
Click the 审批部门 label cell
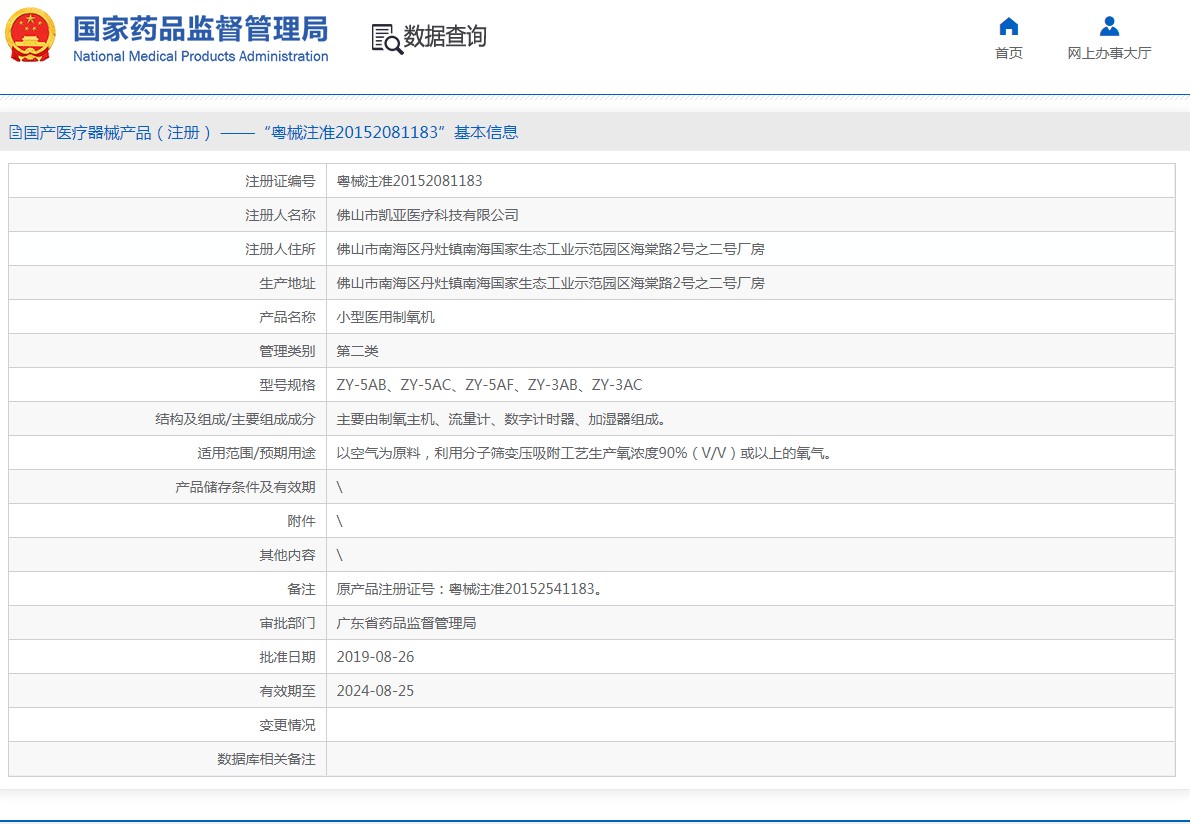(167, 623)
